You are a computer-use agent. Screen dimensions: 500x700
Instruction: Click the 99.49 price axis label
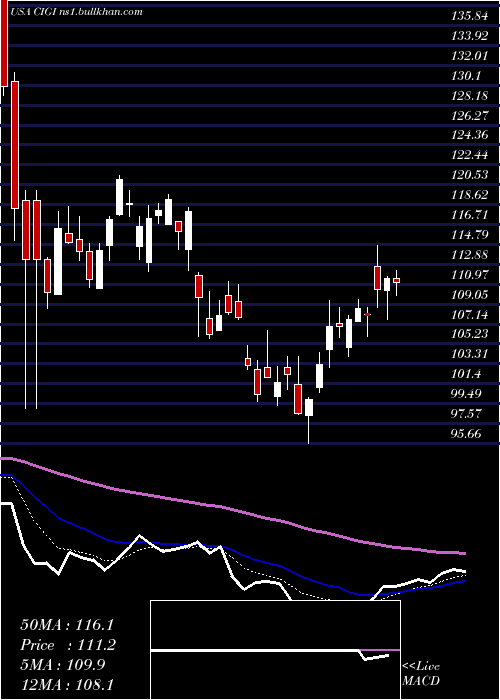point(466,393)
